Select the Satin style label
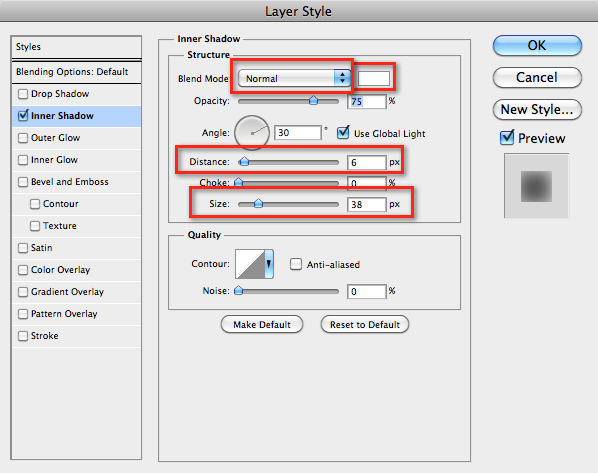 coord(42,248)
